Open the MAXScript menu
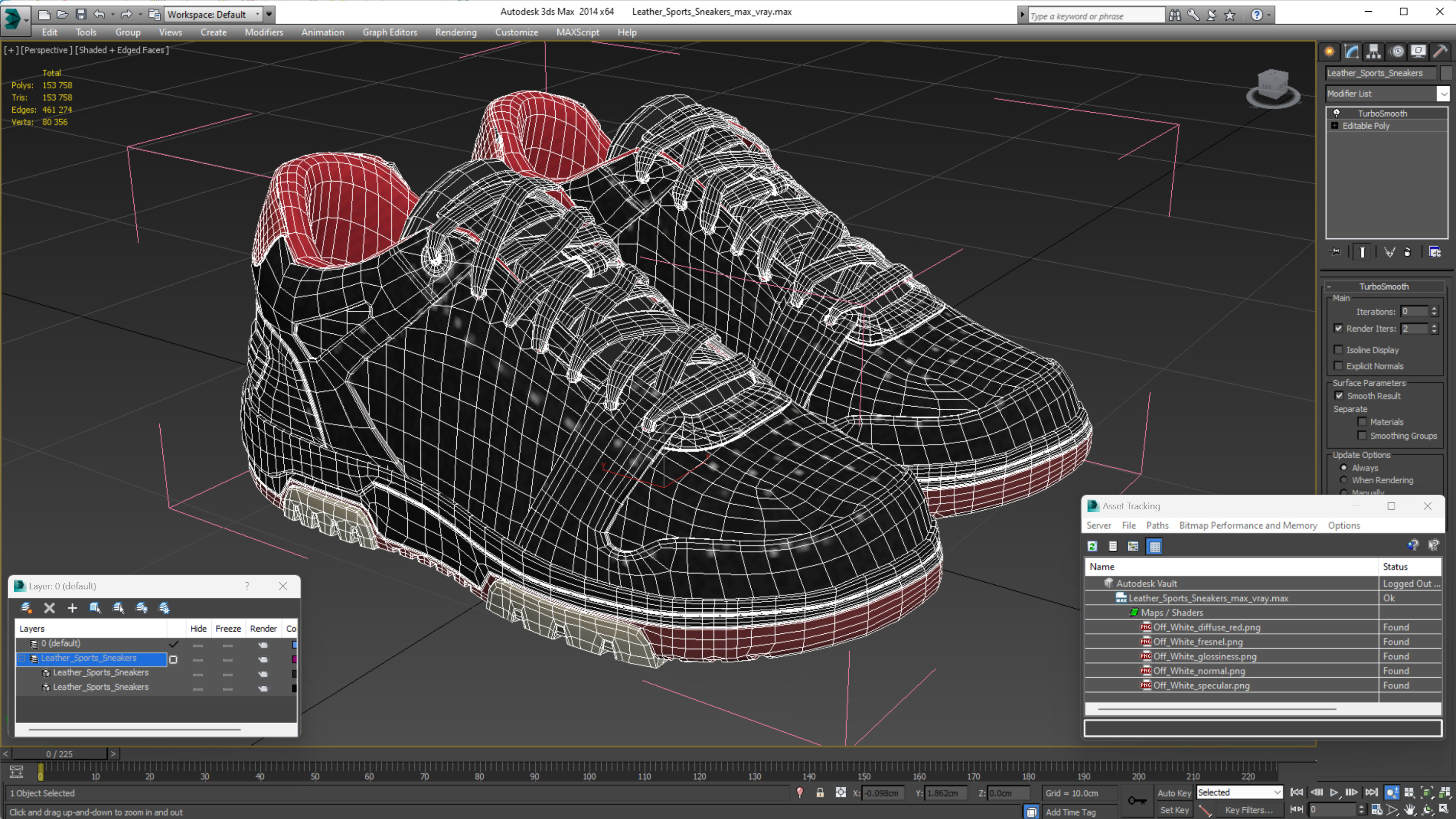This screenshot has width=1456, height=819. click(577, 32)
